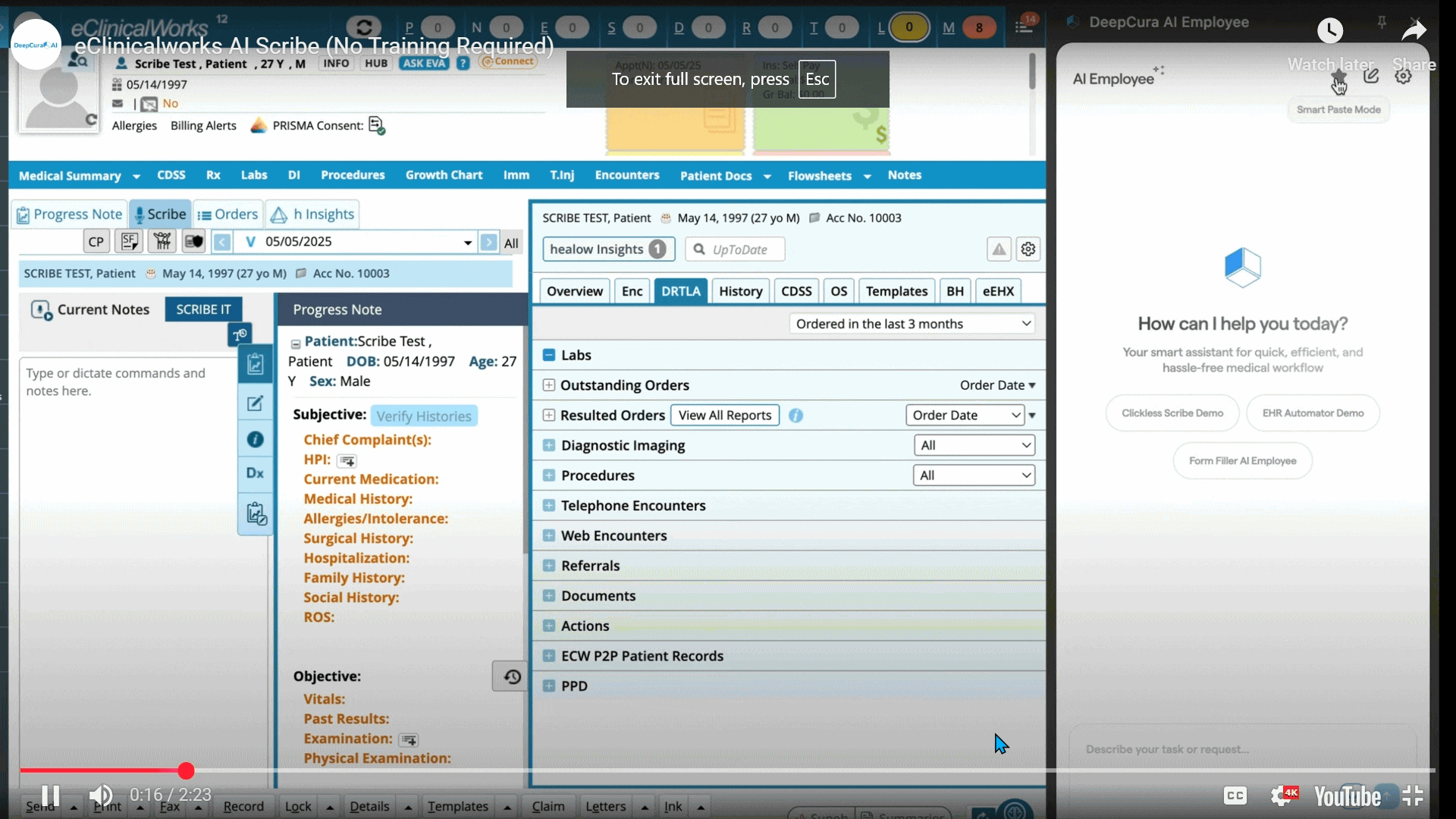Image resolution: width=1456 pixels, height=819 pixels.
Task: Expand Telephone Encounters section
Action: [x=549, y=506]
